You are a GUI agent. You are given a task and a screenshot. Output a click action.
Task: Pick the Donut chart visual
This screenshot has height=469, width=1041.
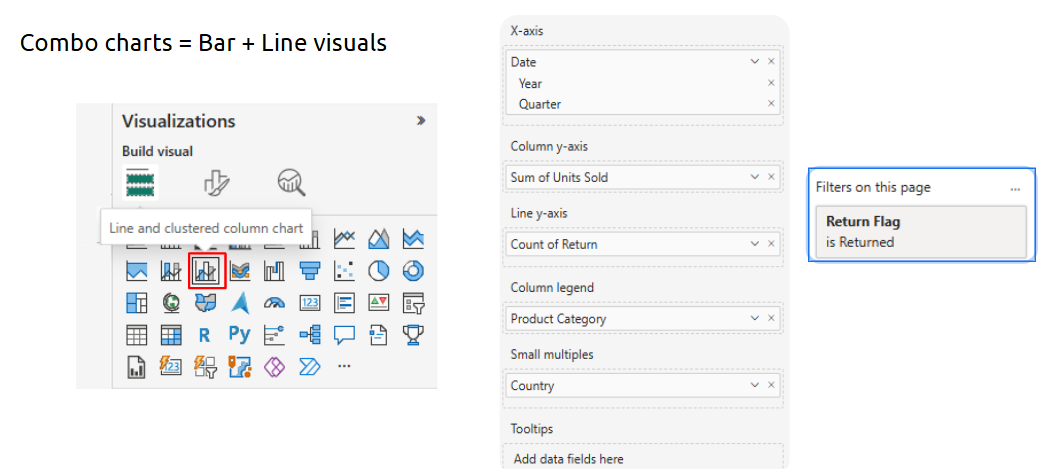click(x=414, y=271)
